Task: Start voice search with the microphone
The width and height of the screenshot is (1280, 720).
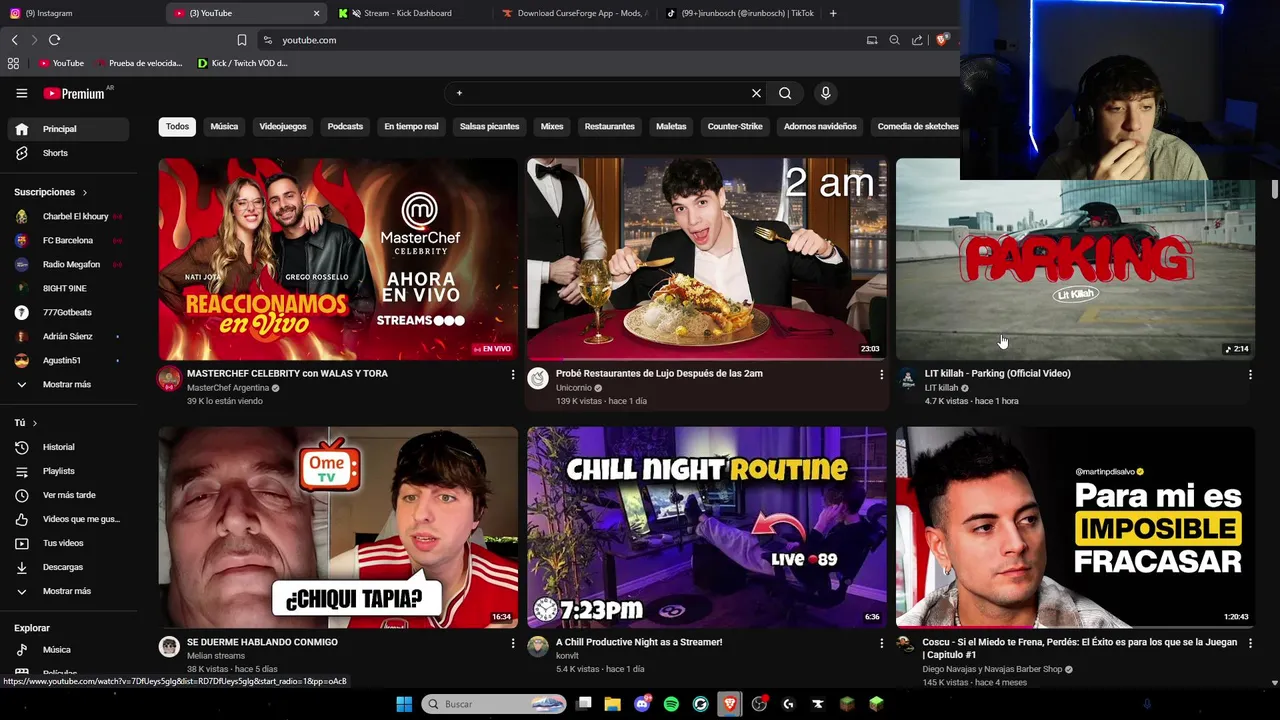Action: (825, 93)
